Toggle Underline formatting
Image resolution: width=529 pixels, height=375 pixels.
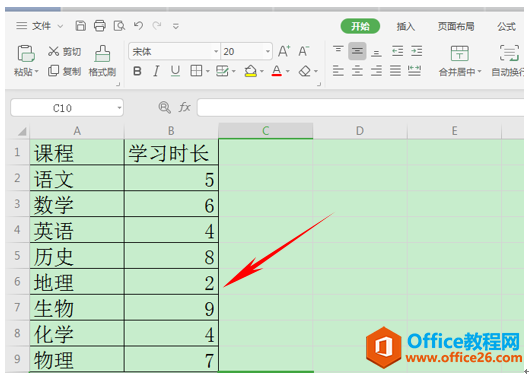coord(175,71)
